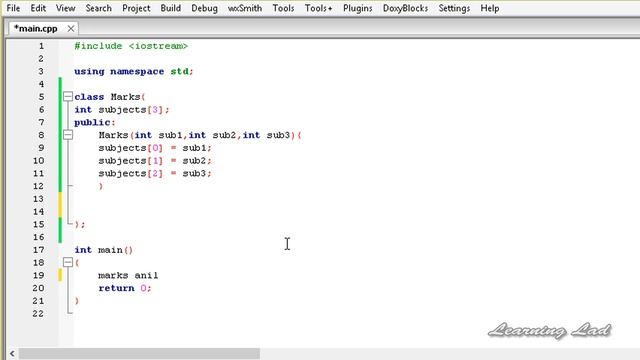Screen dimensions: 640x360
Task: Click line number 13 in the margin
Action: (x=38, y=199)
